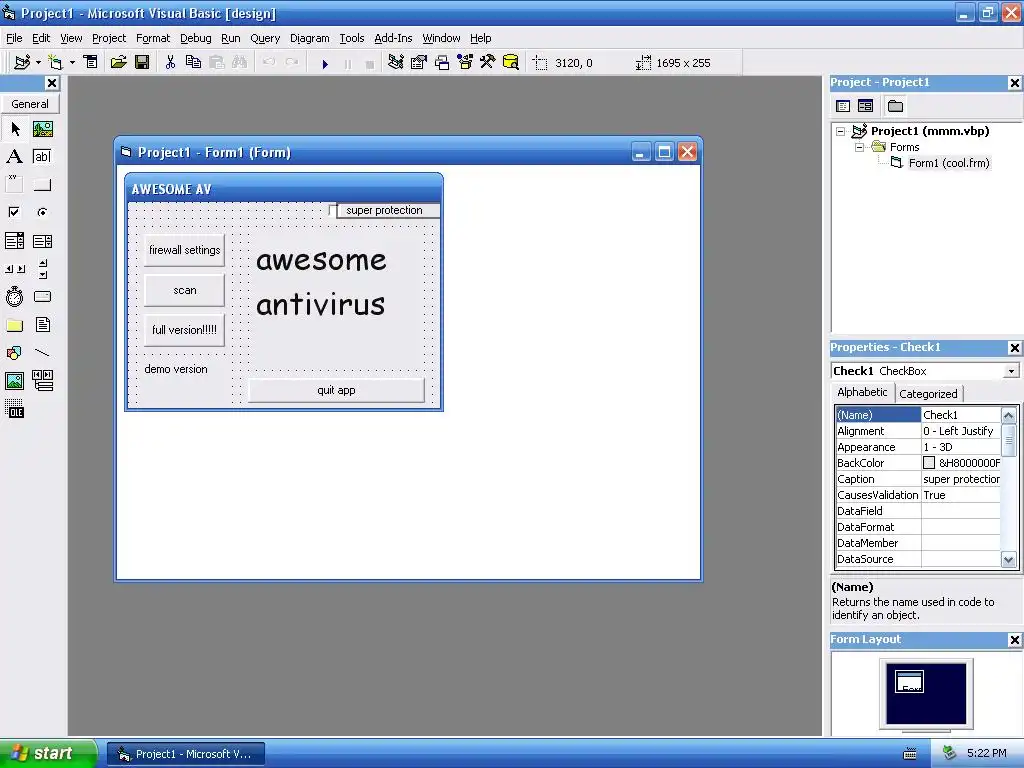Click the firewall settings button

[184, 250]
